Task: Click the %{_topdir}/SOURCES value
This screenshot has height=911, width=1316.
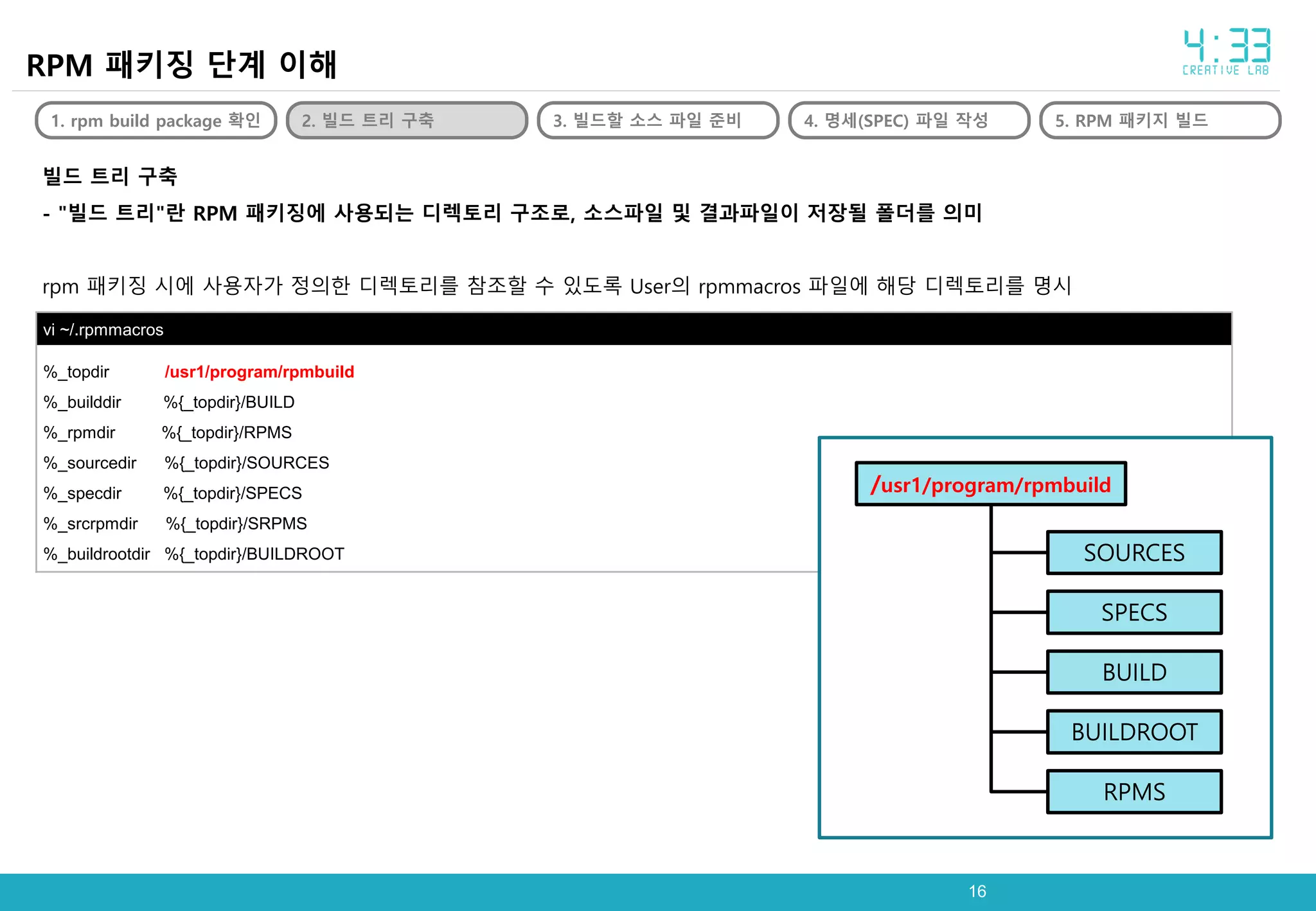Action: click(247, 463)
